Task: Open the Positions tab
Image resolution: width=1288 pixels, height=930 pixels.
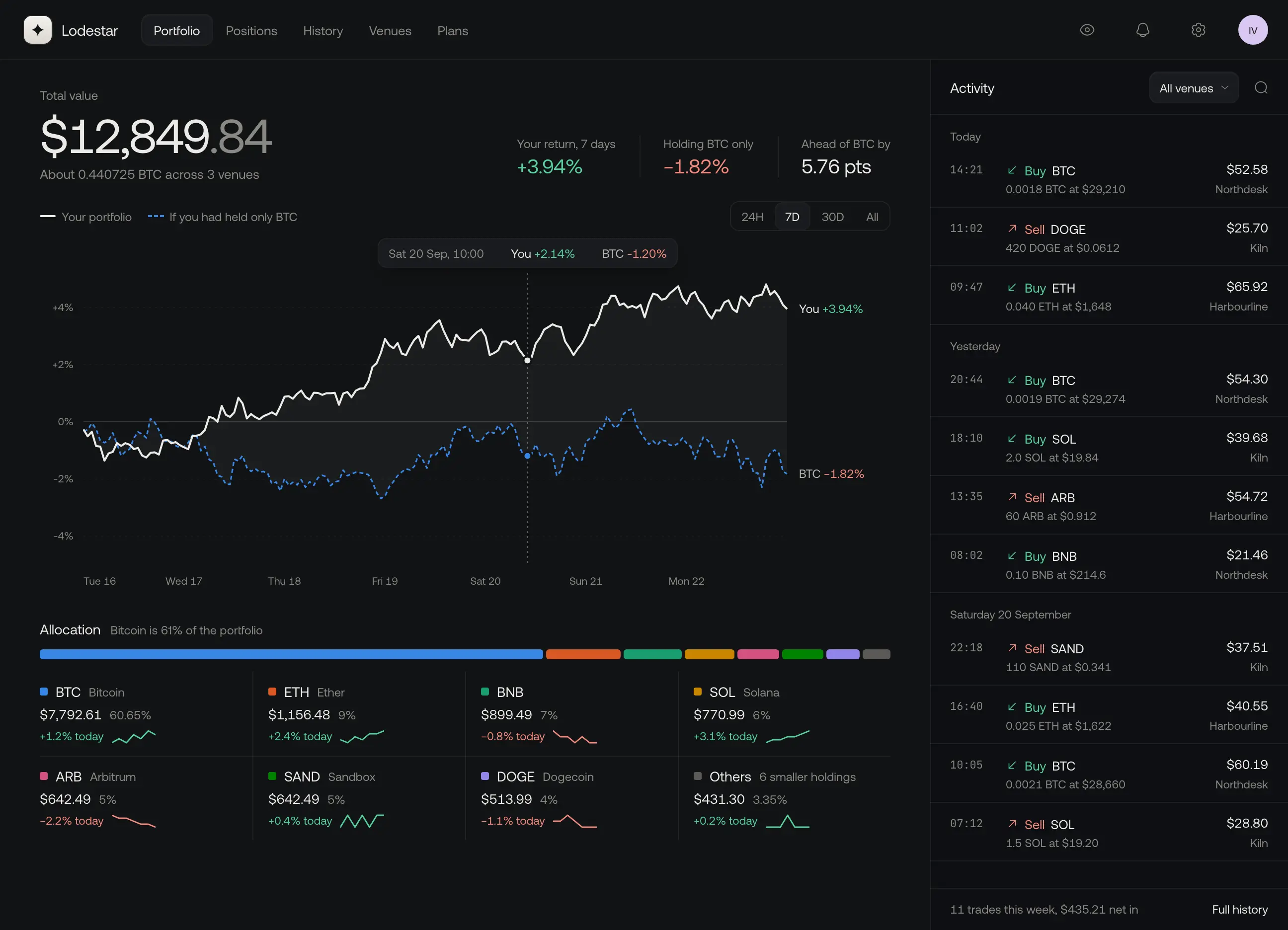Action: [251, 31]
